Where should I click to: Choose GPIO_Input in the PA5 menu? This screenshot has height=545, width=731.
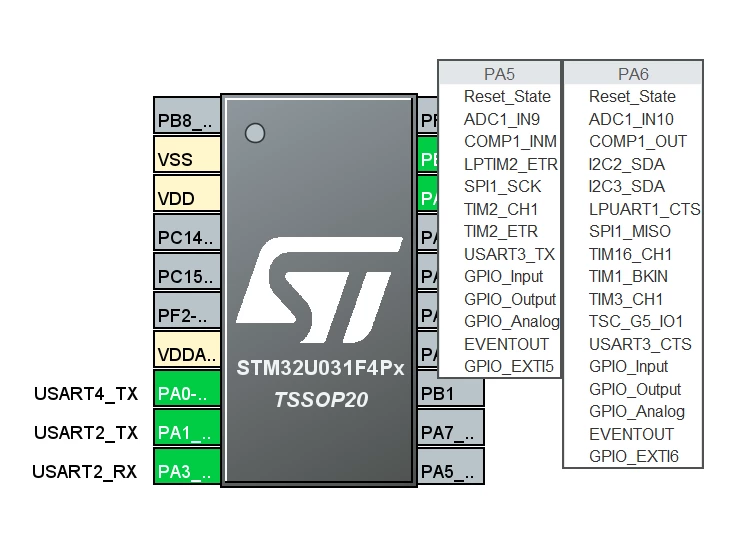(x=499, y=276)
